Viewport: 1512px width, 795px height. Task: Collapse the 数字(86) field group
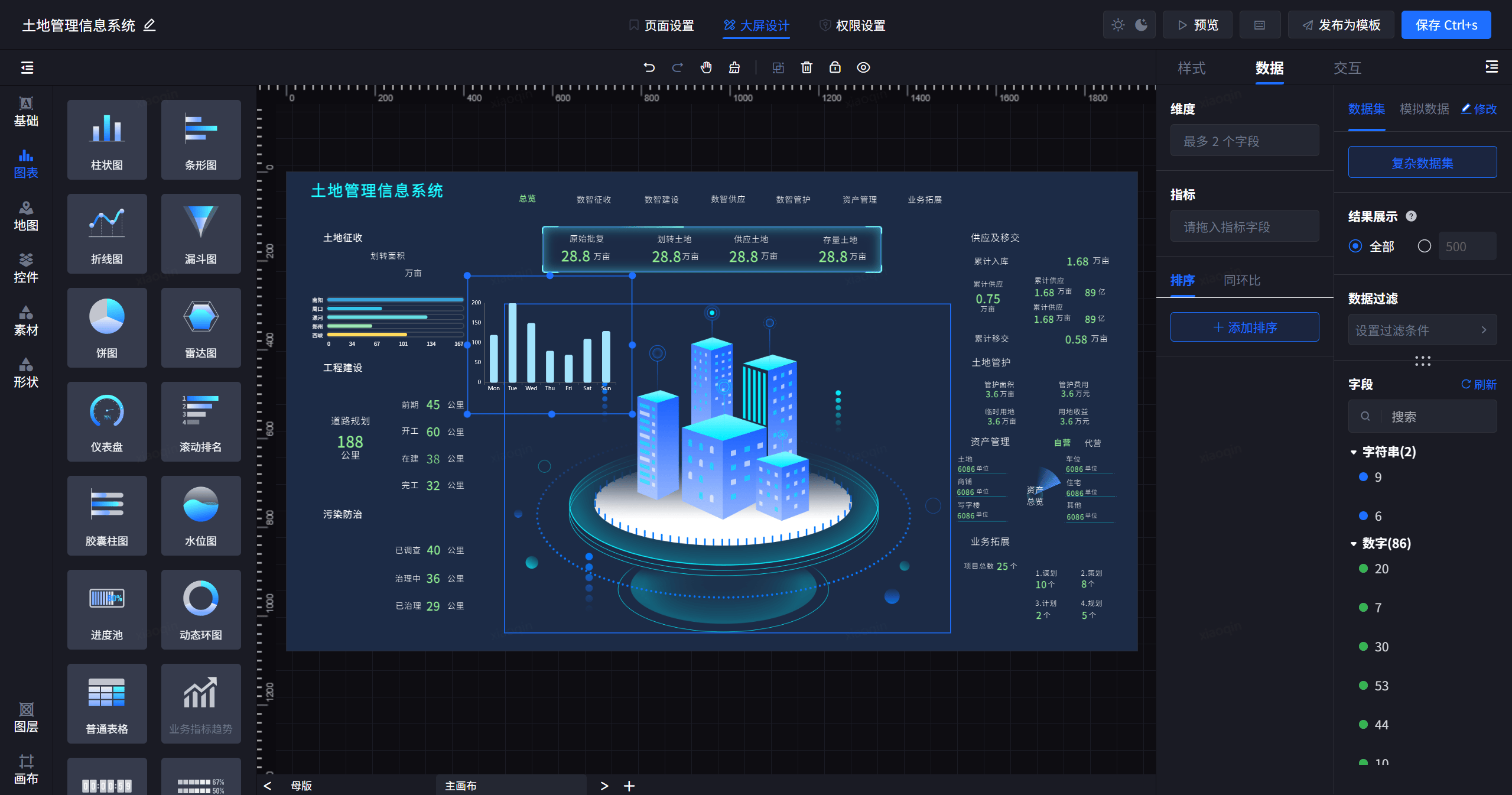pos(1354,544)
